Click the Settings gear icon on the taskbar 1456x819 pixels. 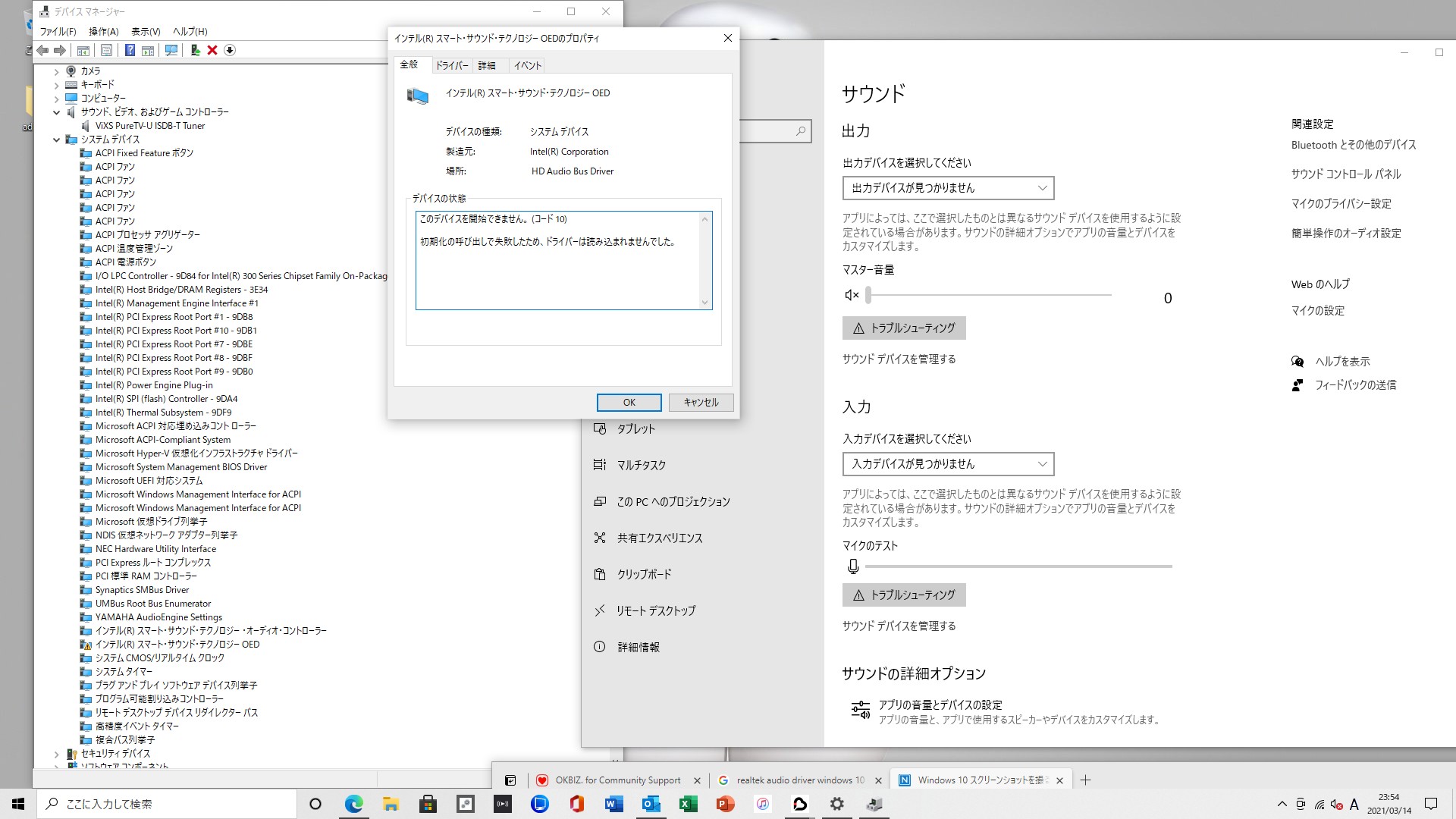(x=836, y=804)
